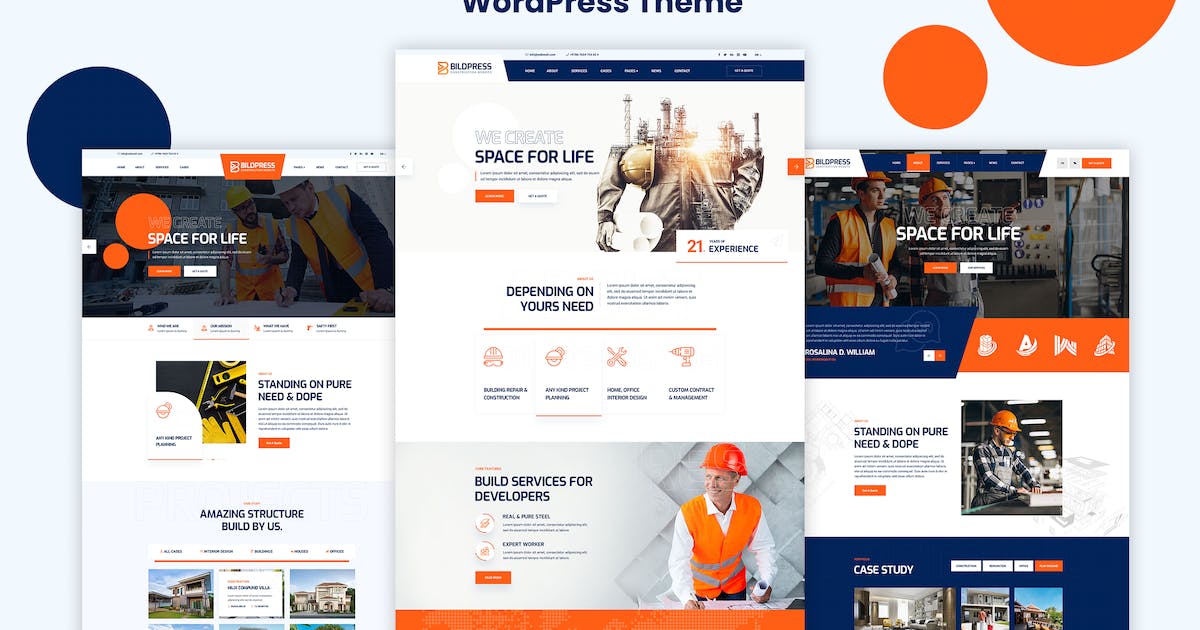Open Pages dropdown in right mockup menu
1200x630 pixels.
[x=969, y=162]
